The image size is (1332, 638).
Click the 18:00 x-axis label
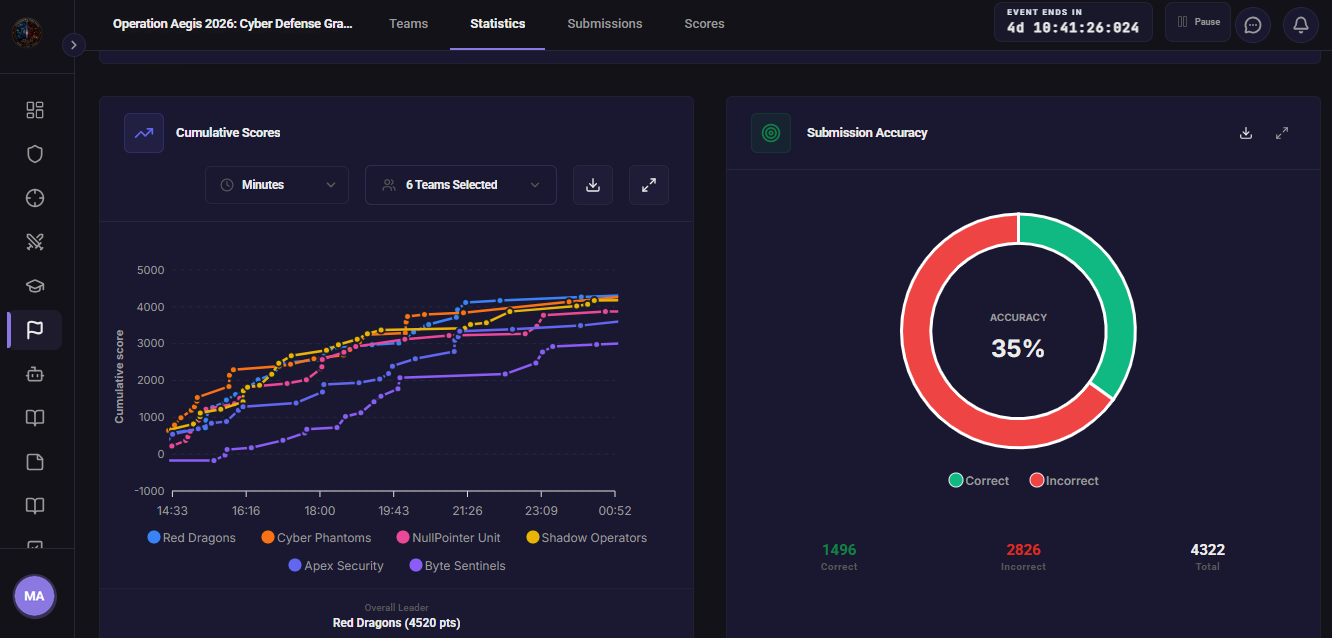tap(320, 510)
